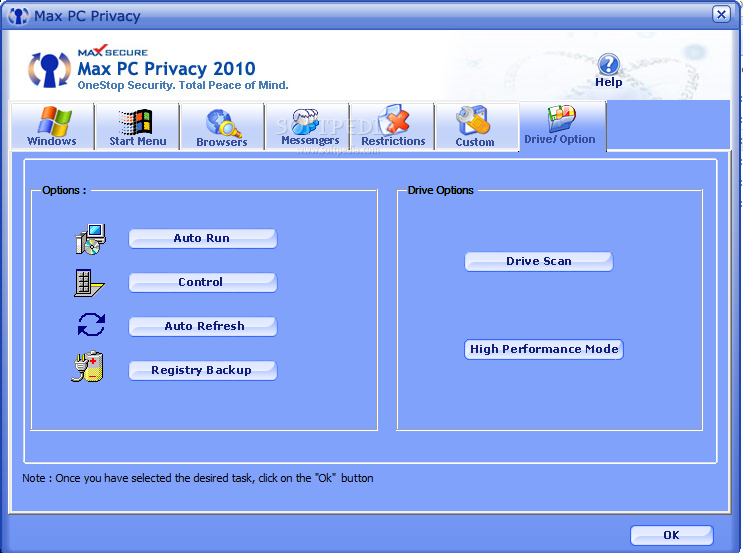The height and width of the screenshot is (553, 743).
Task: Click the Auto Run button
Action: coord(203,238)
